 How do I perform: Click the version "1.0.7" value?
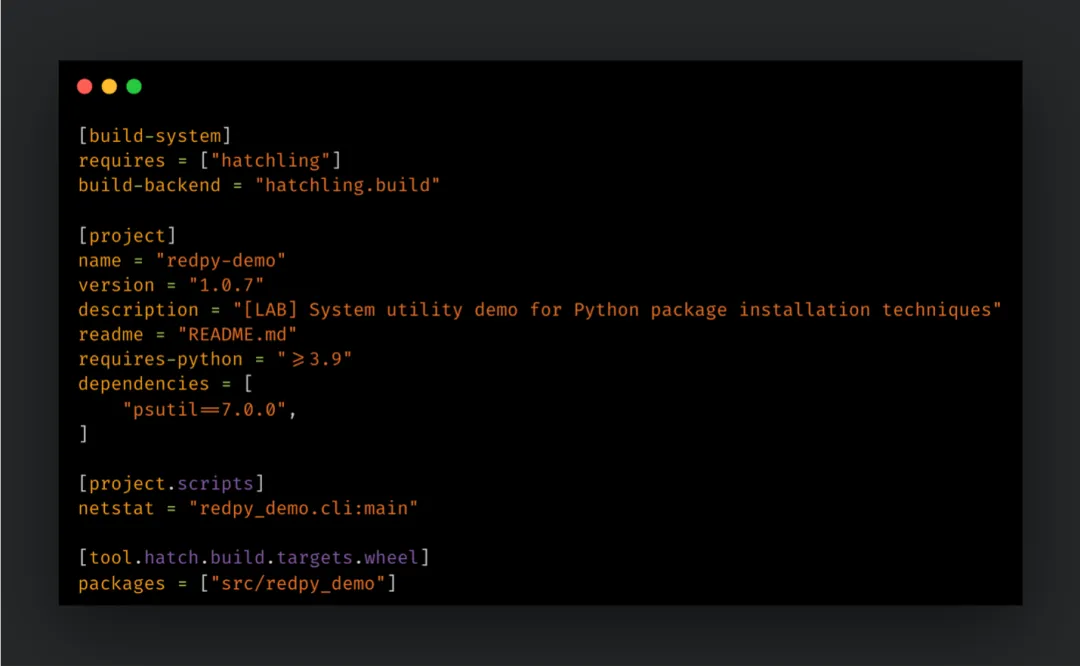pos(227,285)
